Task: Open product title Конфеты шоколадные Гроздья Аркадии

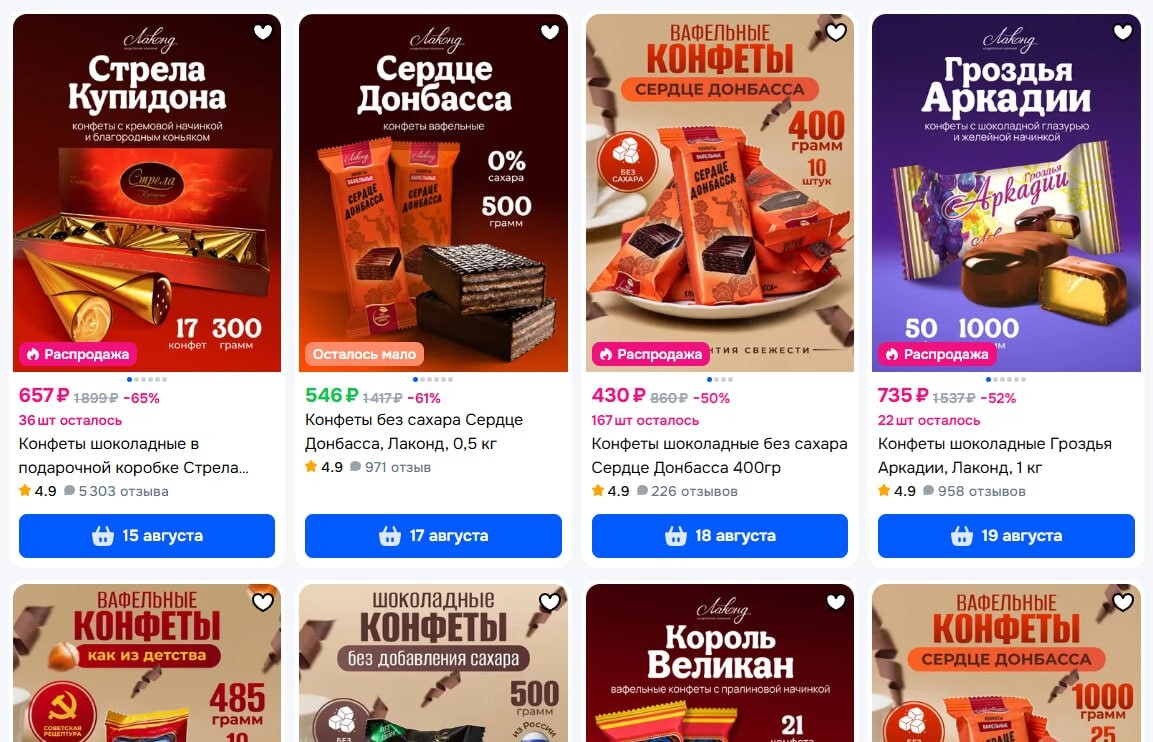Action: point(995,455)
